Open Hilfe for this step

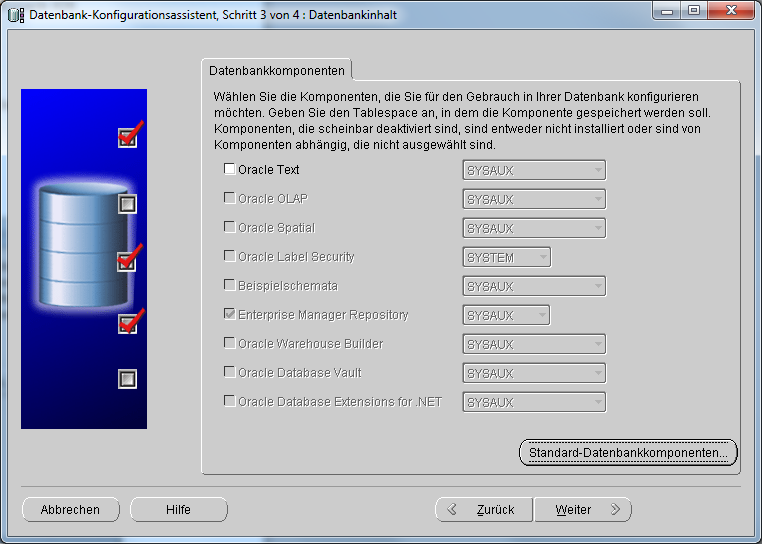178,509
